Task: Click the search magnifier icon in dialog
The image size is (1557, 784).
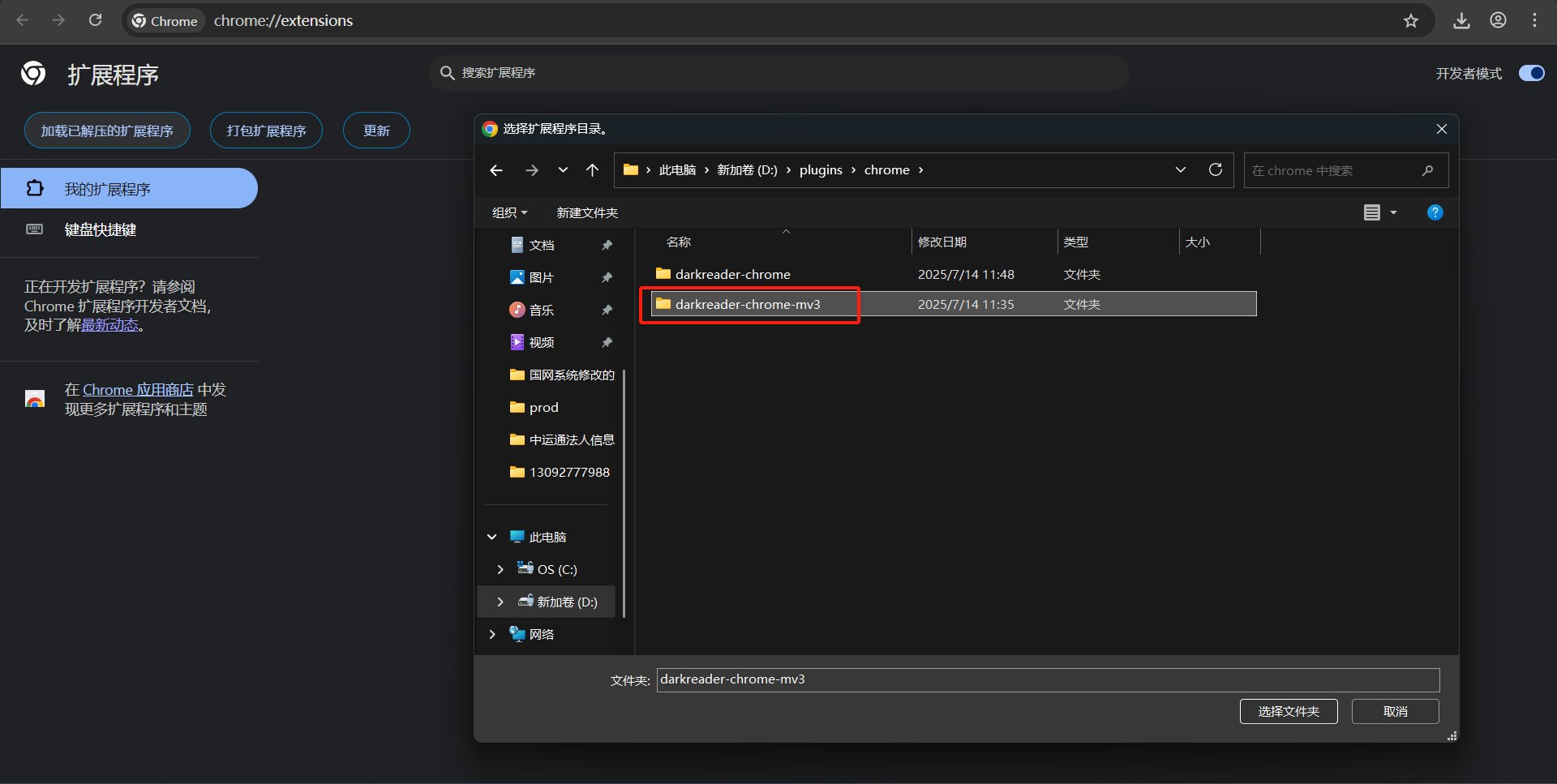Action: pyautogui.click(x=1427, y=170)
